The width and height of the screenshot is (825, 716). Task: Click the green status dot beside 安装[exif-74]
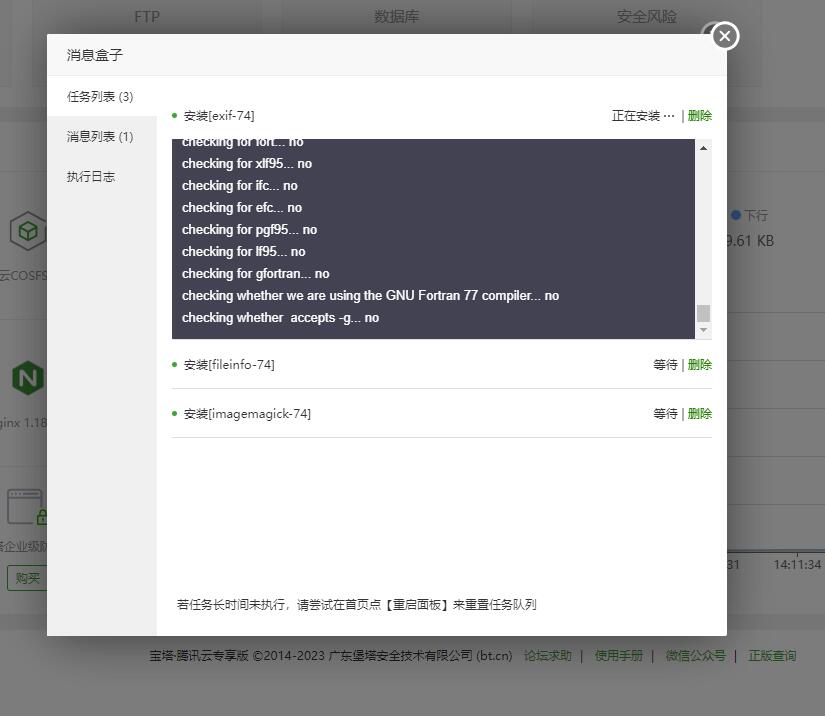175,115
